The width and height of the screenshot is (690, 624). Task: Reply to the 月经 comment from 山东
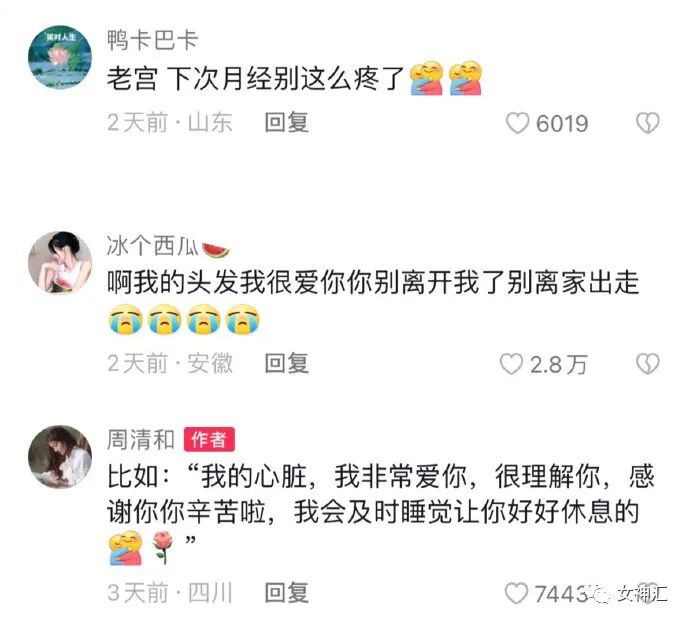point(286,122)
